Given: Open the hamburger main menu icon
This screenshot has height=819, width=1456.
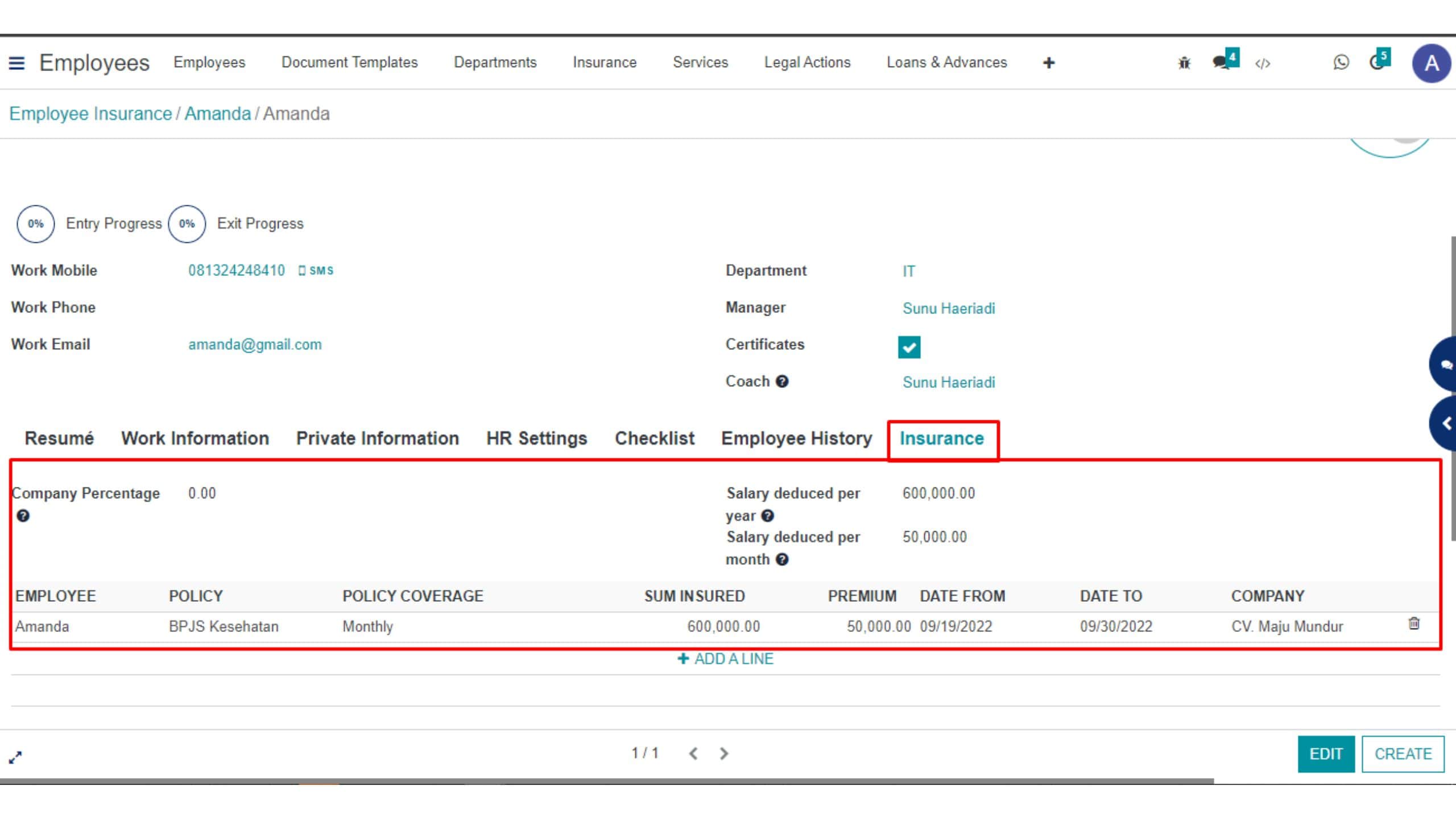Looking at the screenshot, I should 16,63.
